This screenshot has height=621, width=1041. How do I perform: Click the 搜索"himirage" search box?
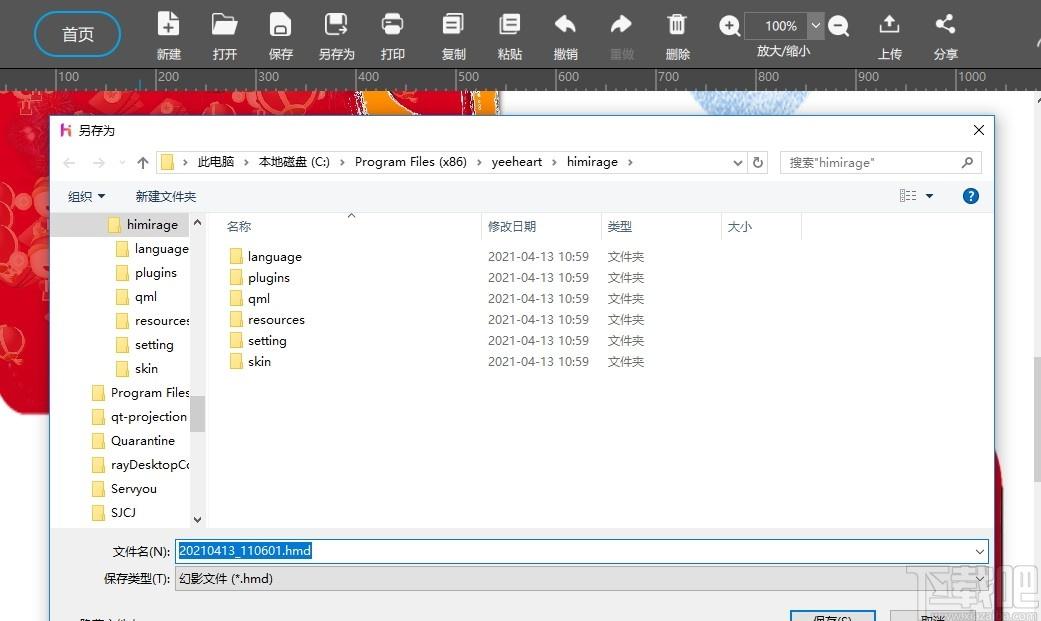tap(880, 163)
